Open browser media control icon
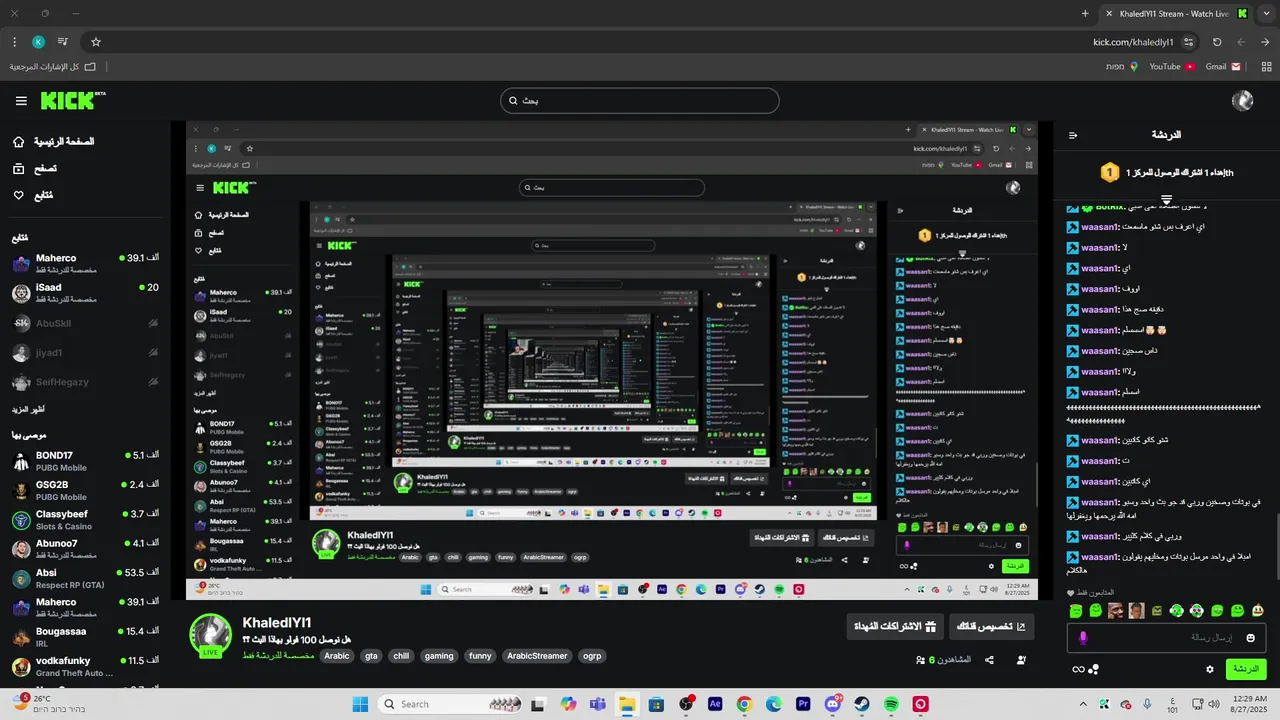The image size is (1280, 720). click(62, 42)
